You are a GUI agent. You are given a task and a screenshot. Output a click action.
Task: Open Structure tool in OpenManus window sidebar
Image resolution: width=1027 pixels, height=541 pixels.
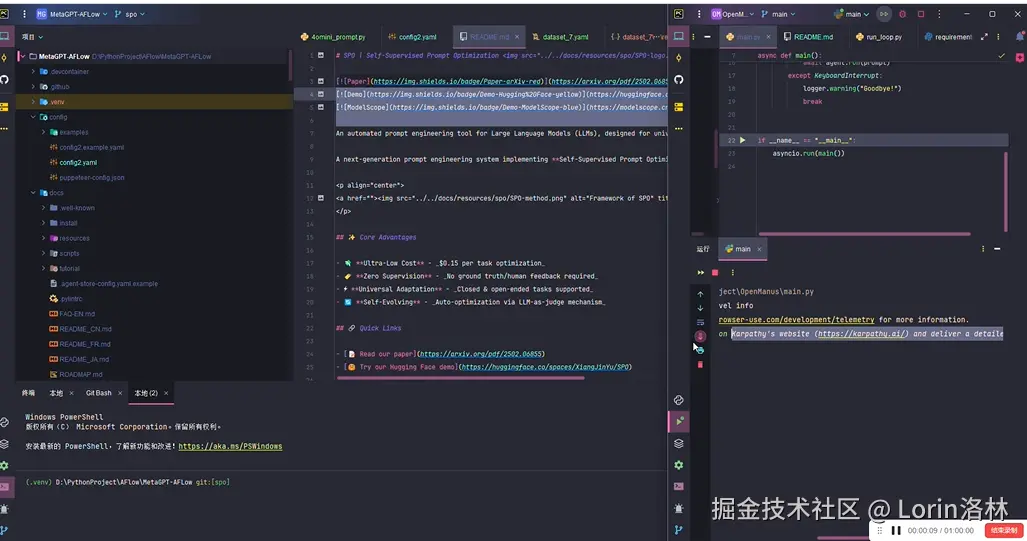click(679, 106)
